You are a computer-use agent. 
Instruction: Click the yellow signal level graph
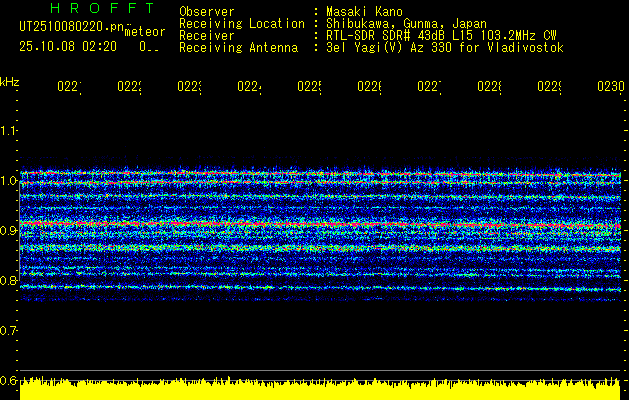point(320,390)
